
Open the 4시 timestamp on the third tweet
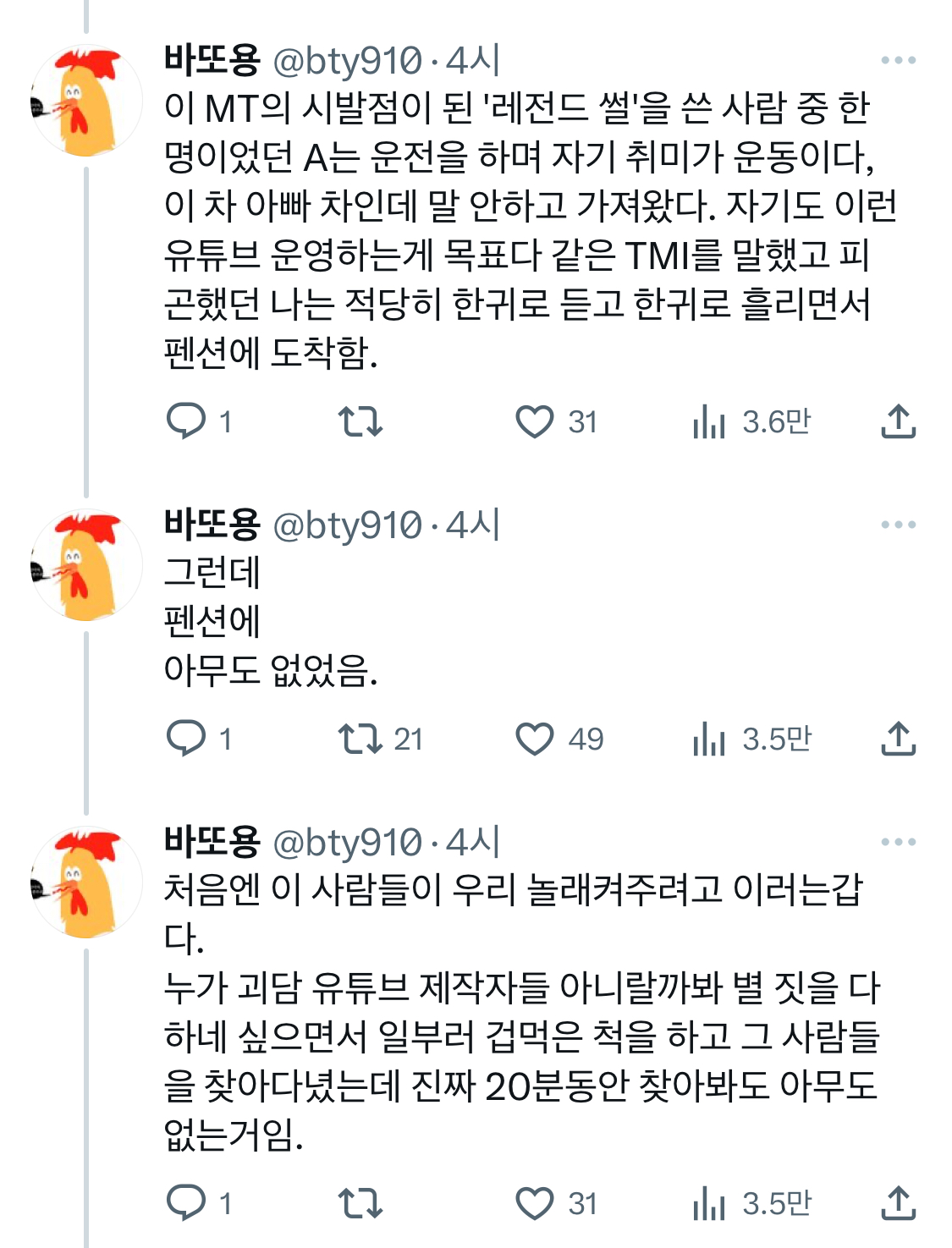tap(473, 842)
